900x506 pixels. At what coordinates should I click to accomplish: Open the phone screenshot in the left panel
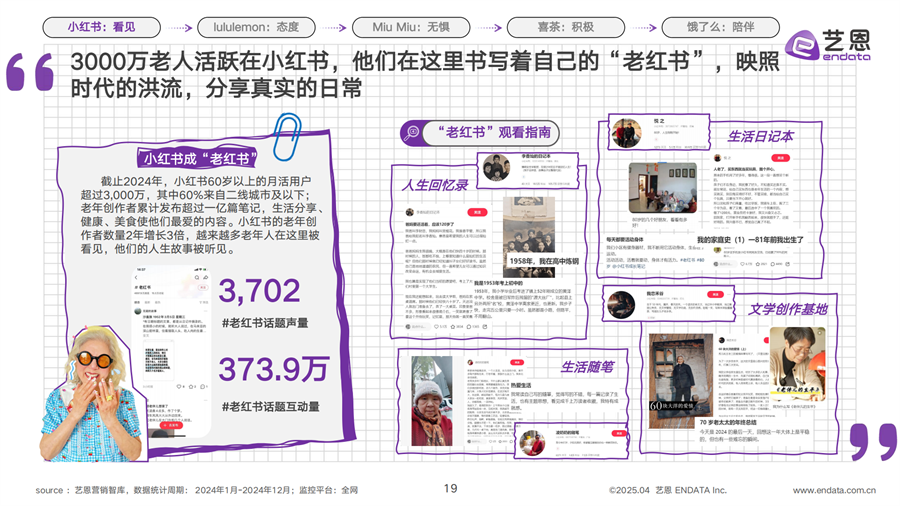(172, 351)
